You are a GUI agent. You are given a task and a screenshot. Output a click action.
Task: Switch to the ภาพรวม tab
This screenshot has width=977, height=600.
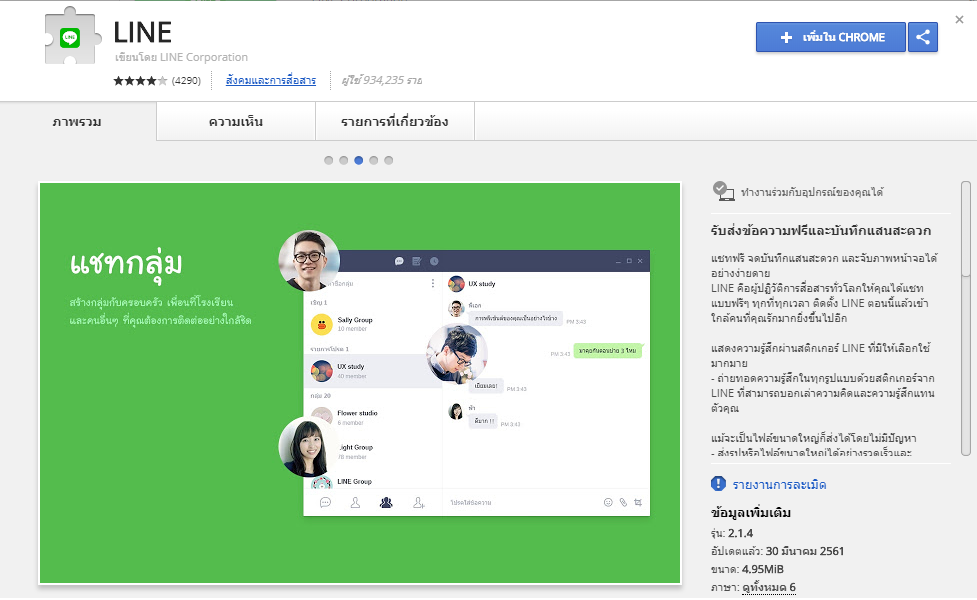(x=78, y=121)
